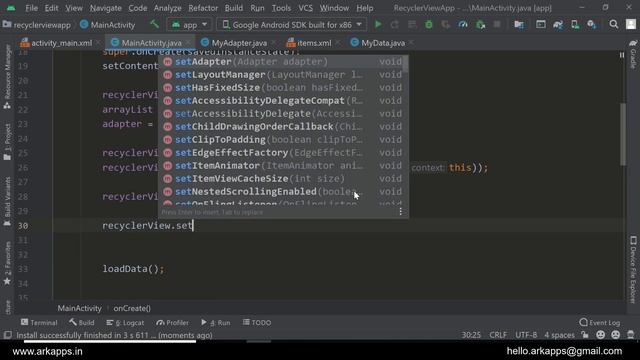The height and width of the screenshot is (360, 640).
Task: Switch to items.xml tab
Action: pyautogui.click(x=314, y=43)
